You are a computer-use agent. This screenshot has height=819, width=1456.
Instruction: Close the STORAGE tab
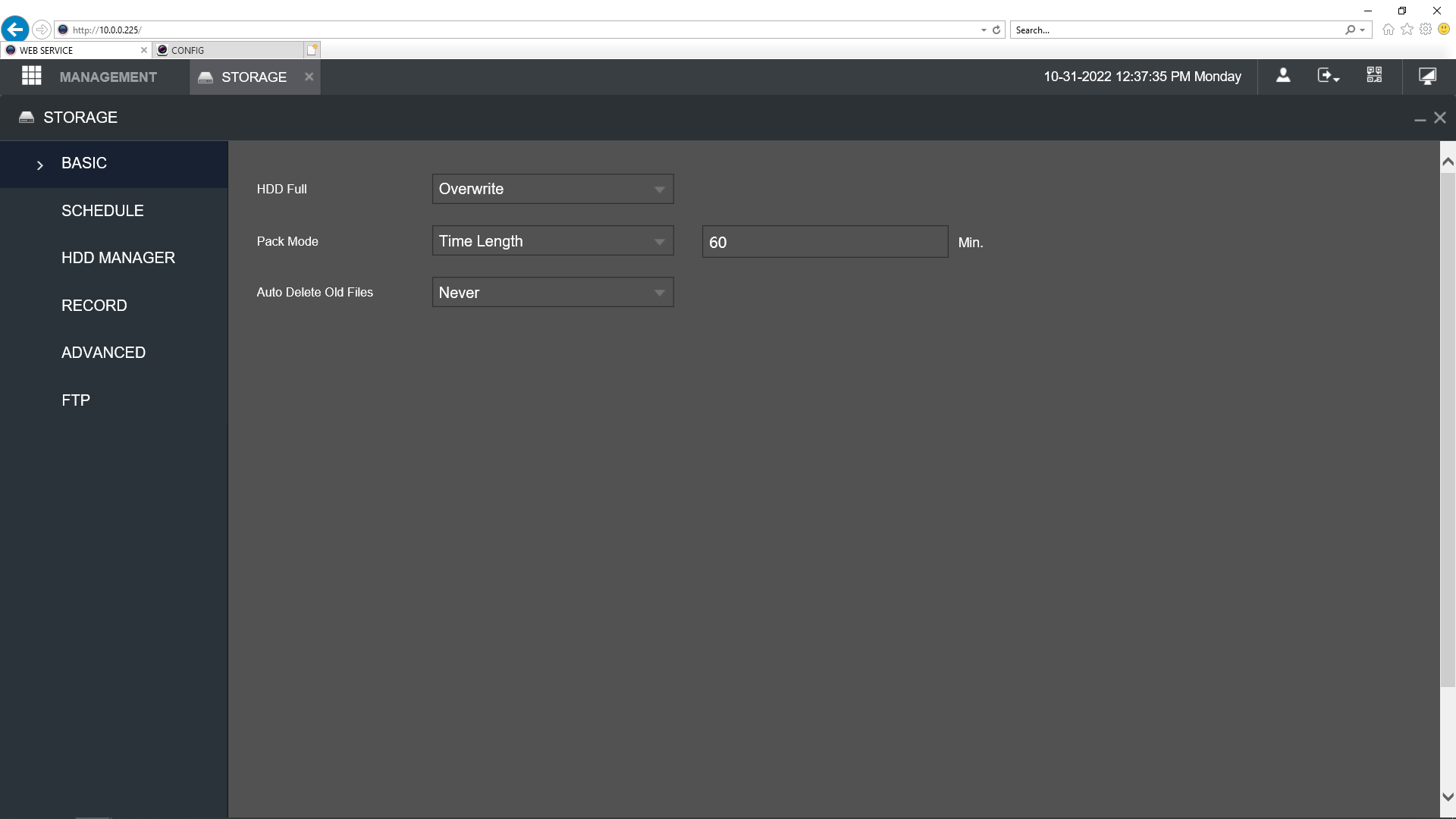pyautogui.click(x=309, y=77)
